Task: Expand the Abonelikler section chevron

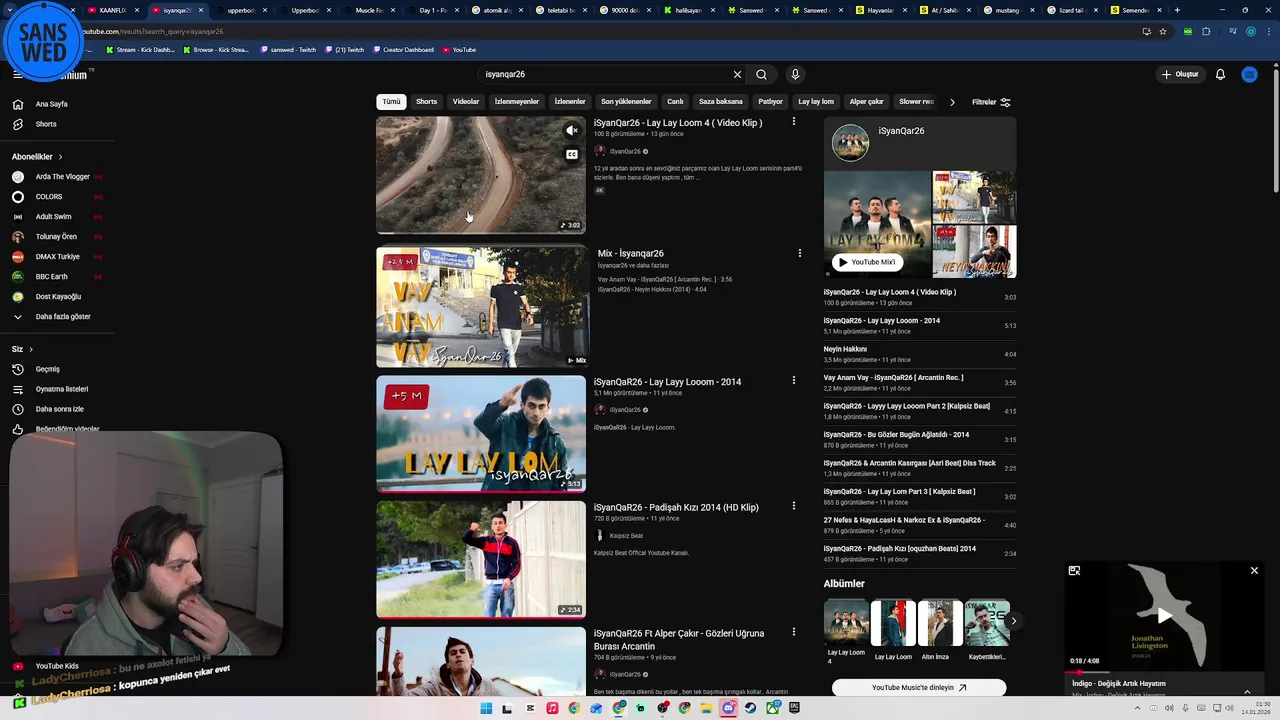Action: point(60,157)
